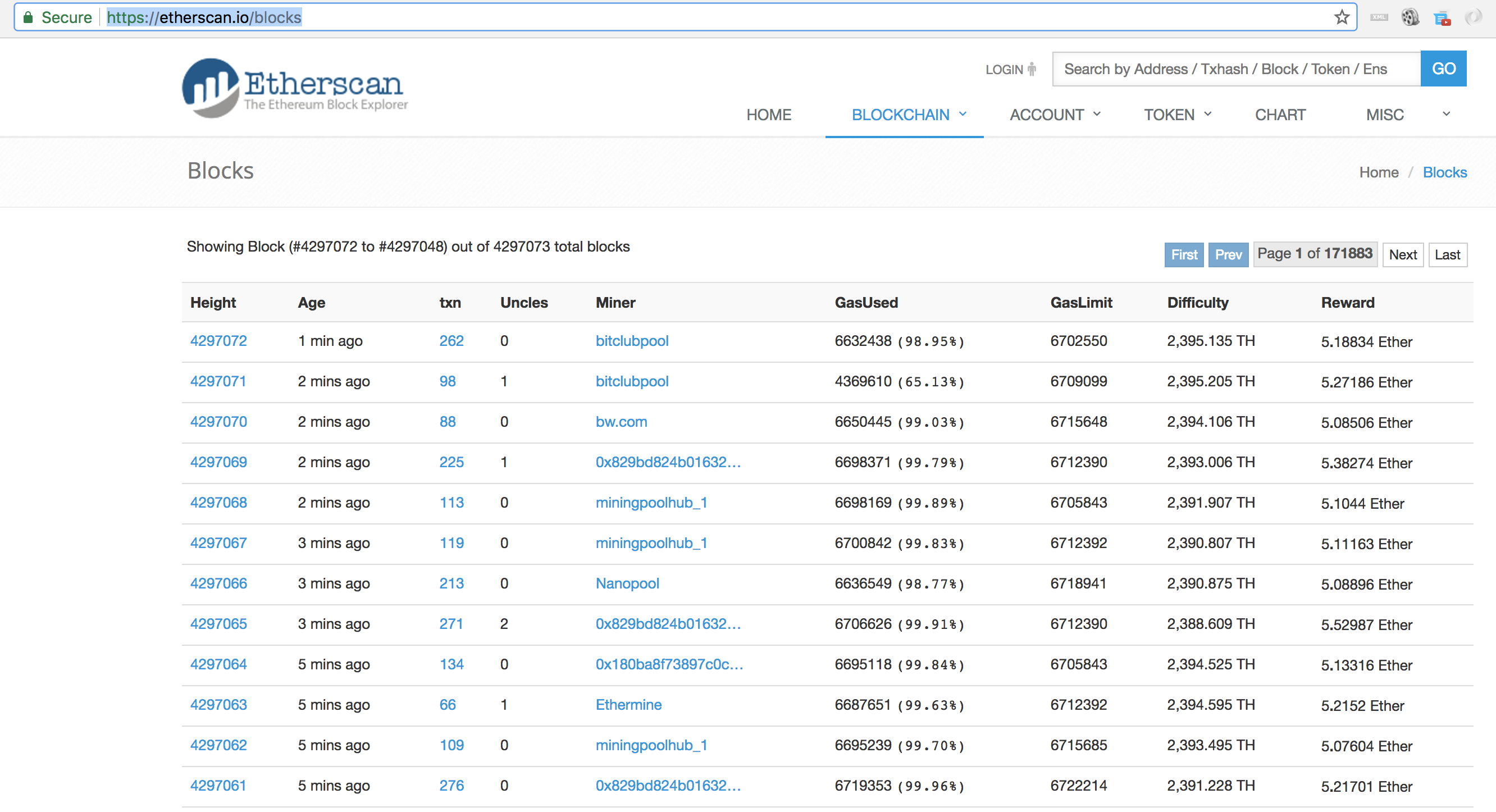Viewport: 1496px width, 812px height.
Task: Open block height 4297070
Action: (x=218, y=422)
